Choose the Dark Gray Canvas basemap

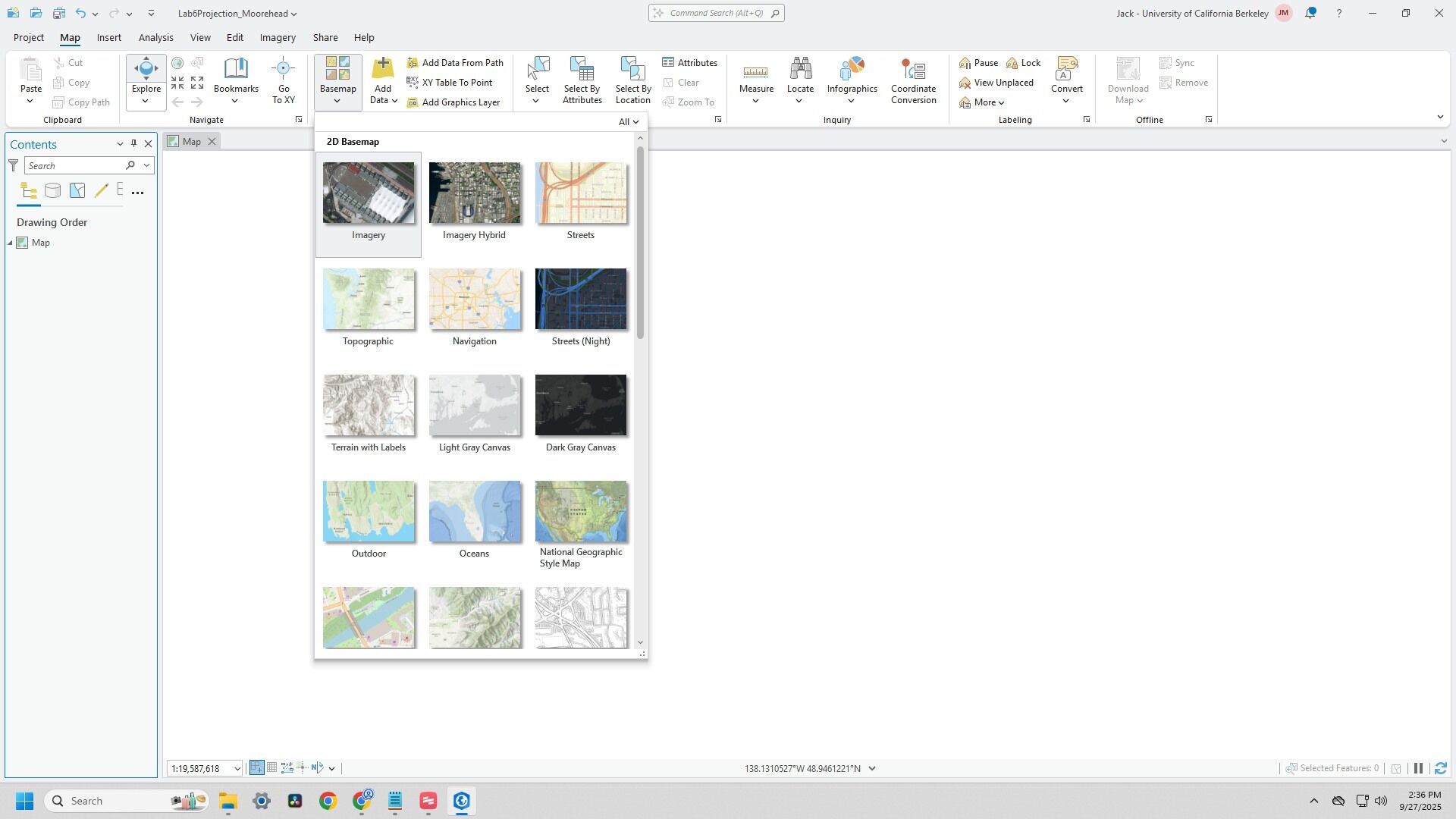(580, 406)
